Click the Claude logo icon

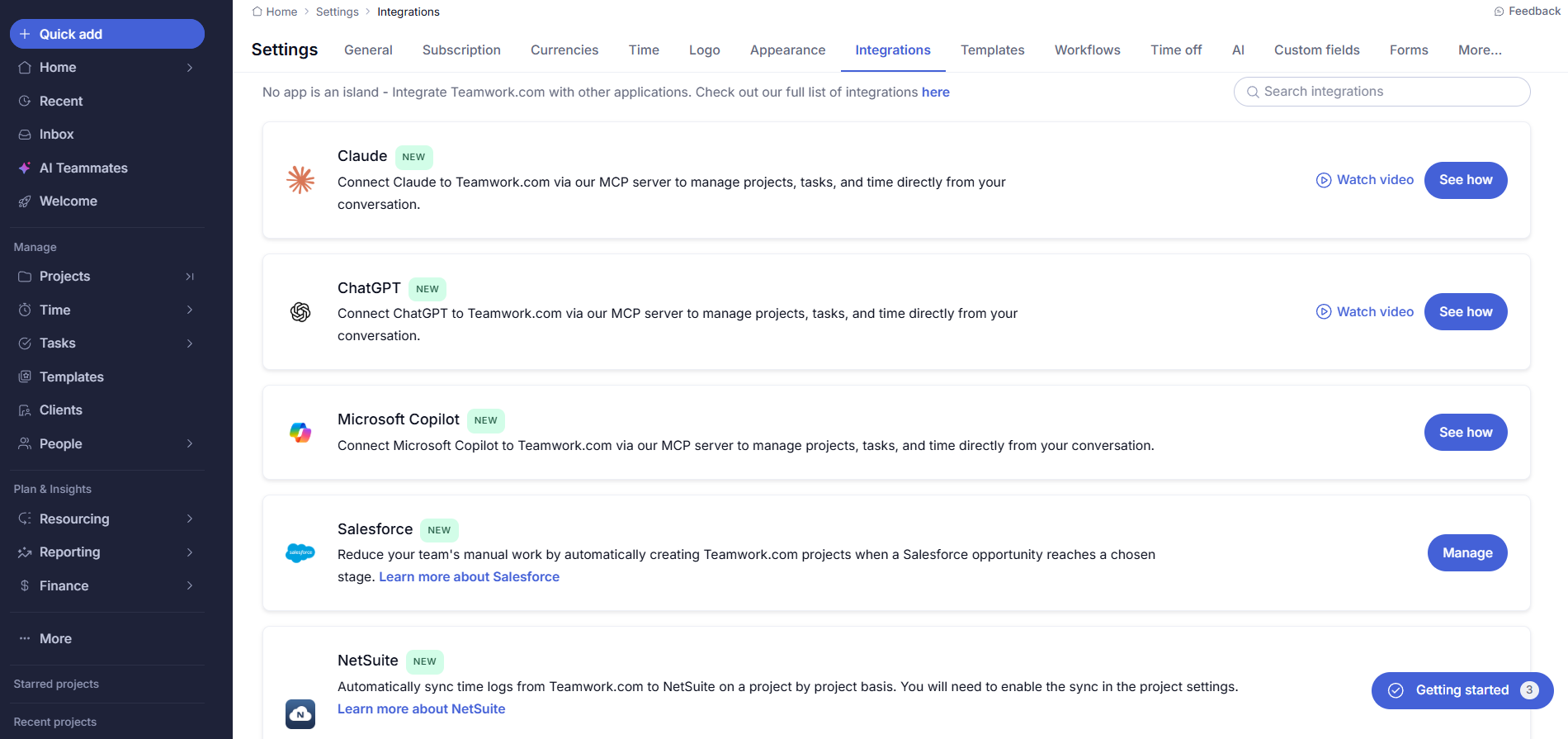pos(300,180)
